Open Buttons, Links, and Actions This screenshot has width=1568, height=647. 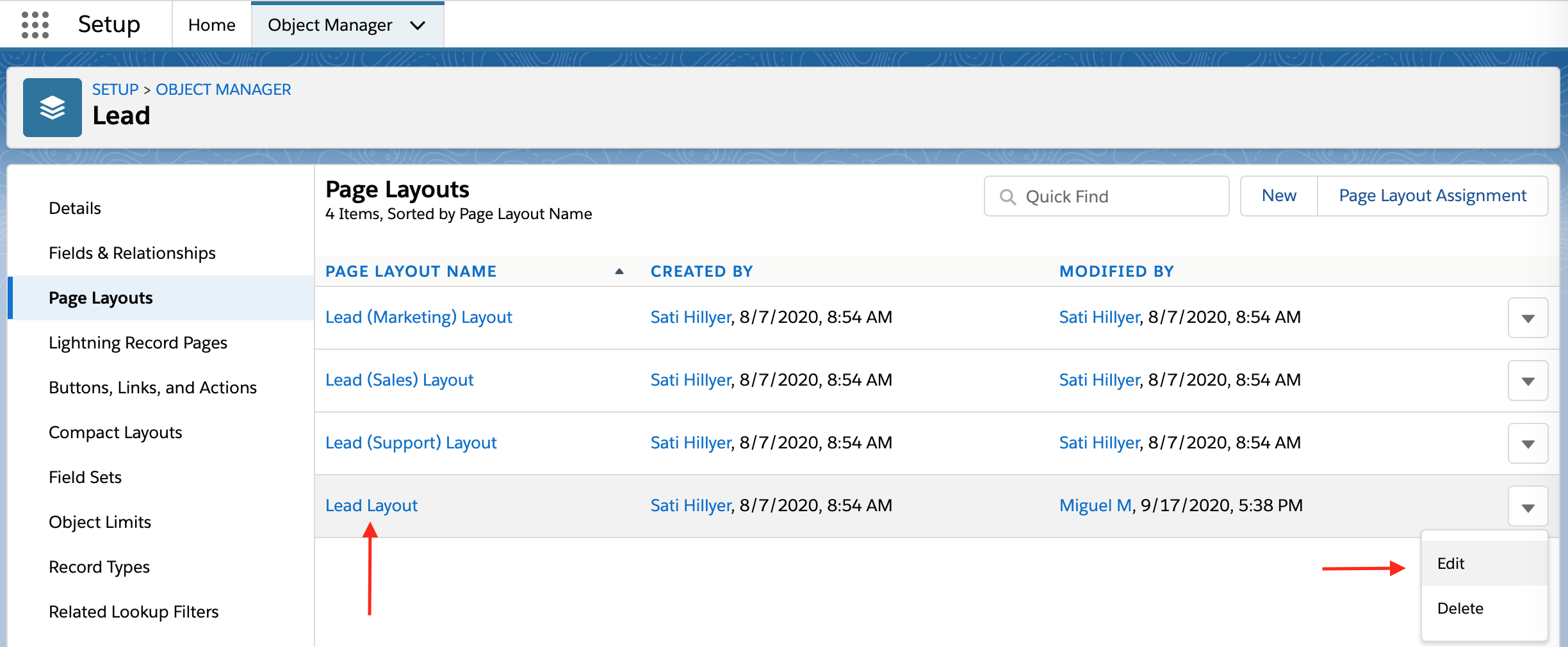pyautogui.click(x=152, y=388)
